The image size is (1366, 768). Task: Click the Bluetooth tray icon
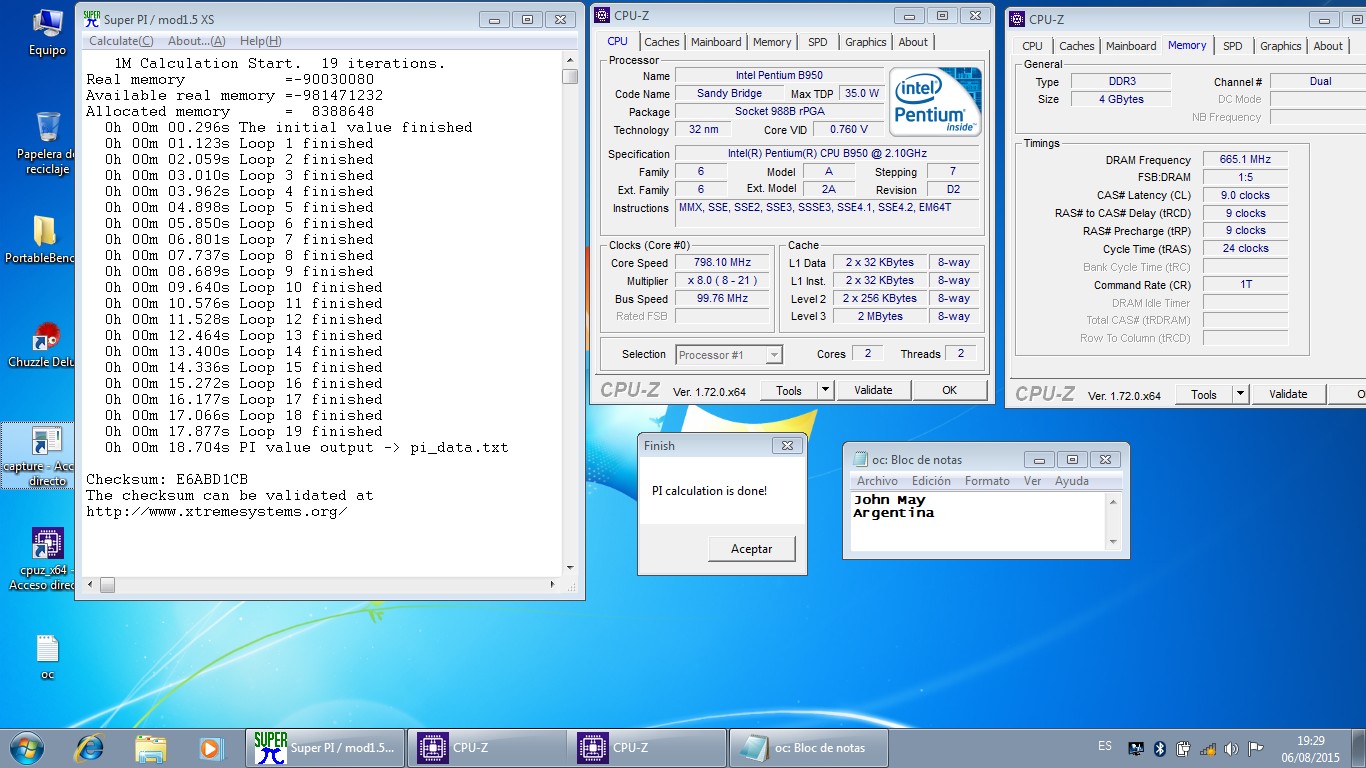click(1160, 748)
